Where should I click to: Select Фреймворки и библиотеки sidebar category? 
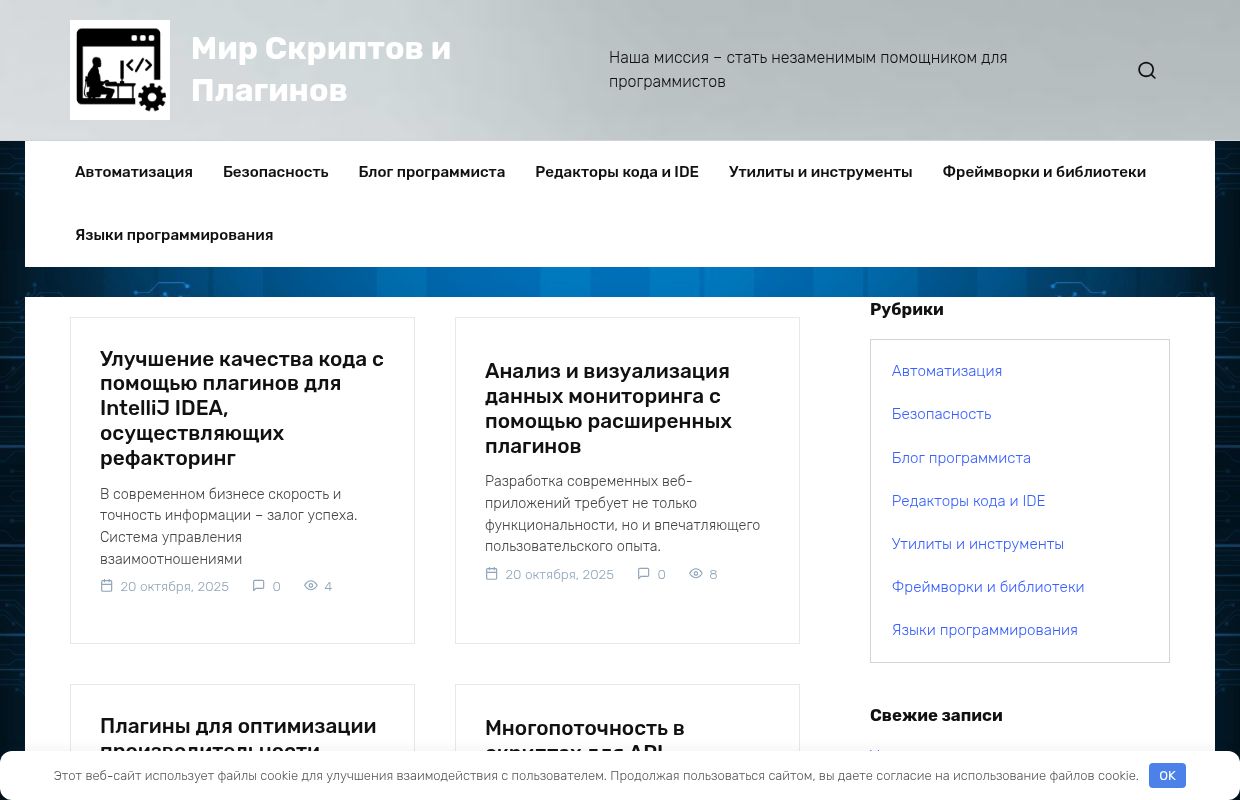click(987, 587)
